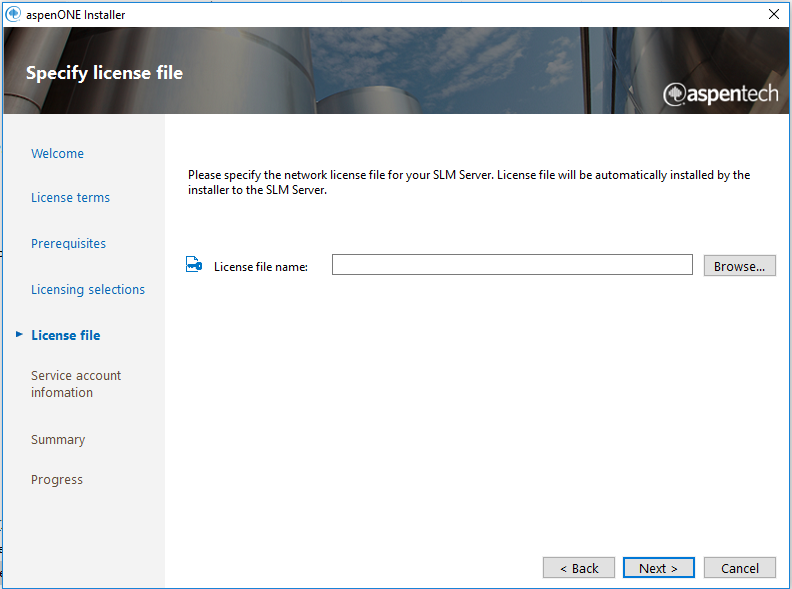Click the Progress step label
The height and width of the screenshot is (589, 792).
tap(57, 479)
